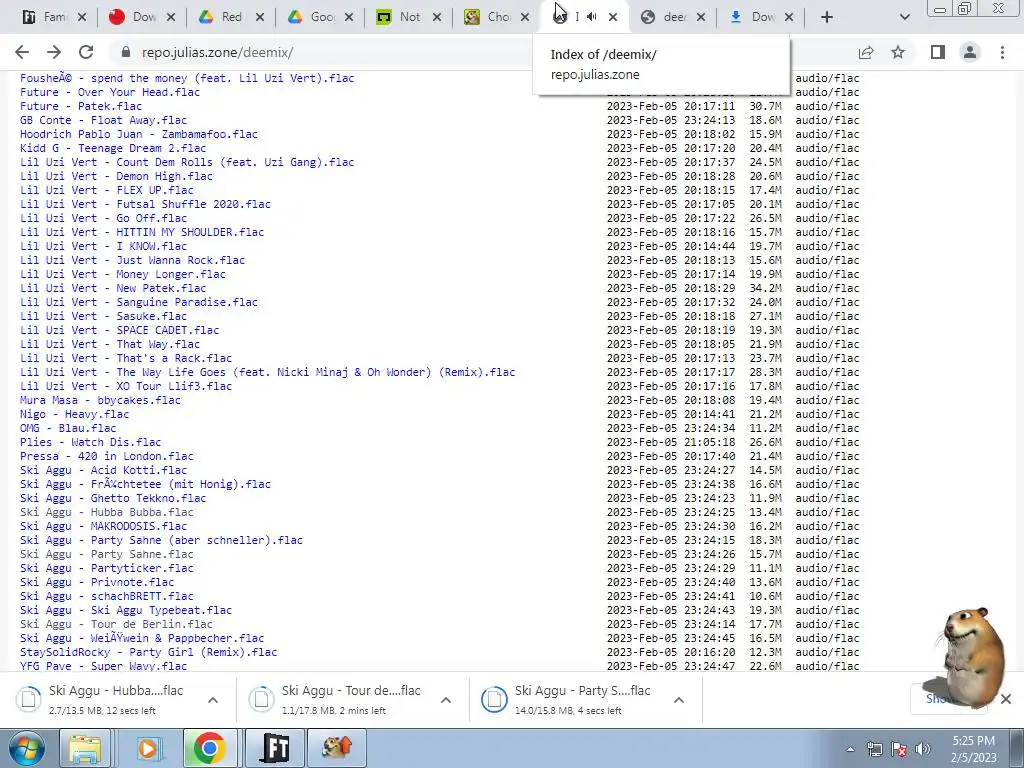Bookmark this page with the star icon
This screenshot has width=1024, height=768.
pos(898,52)
